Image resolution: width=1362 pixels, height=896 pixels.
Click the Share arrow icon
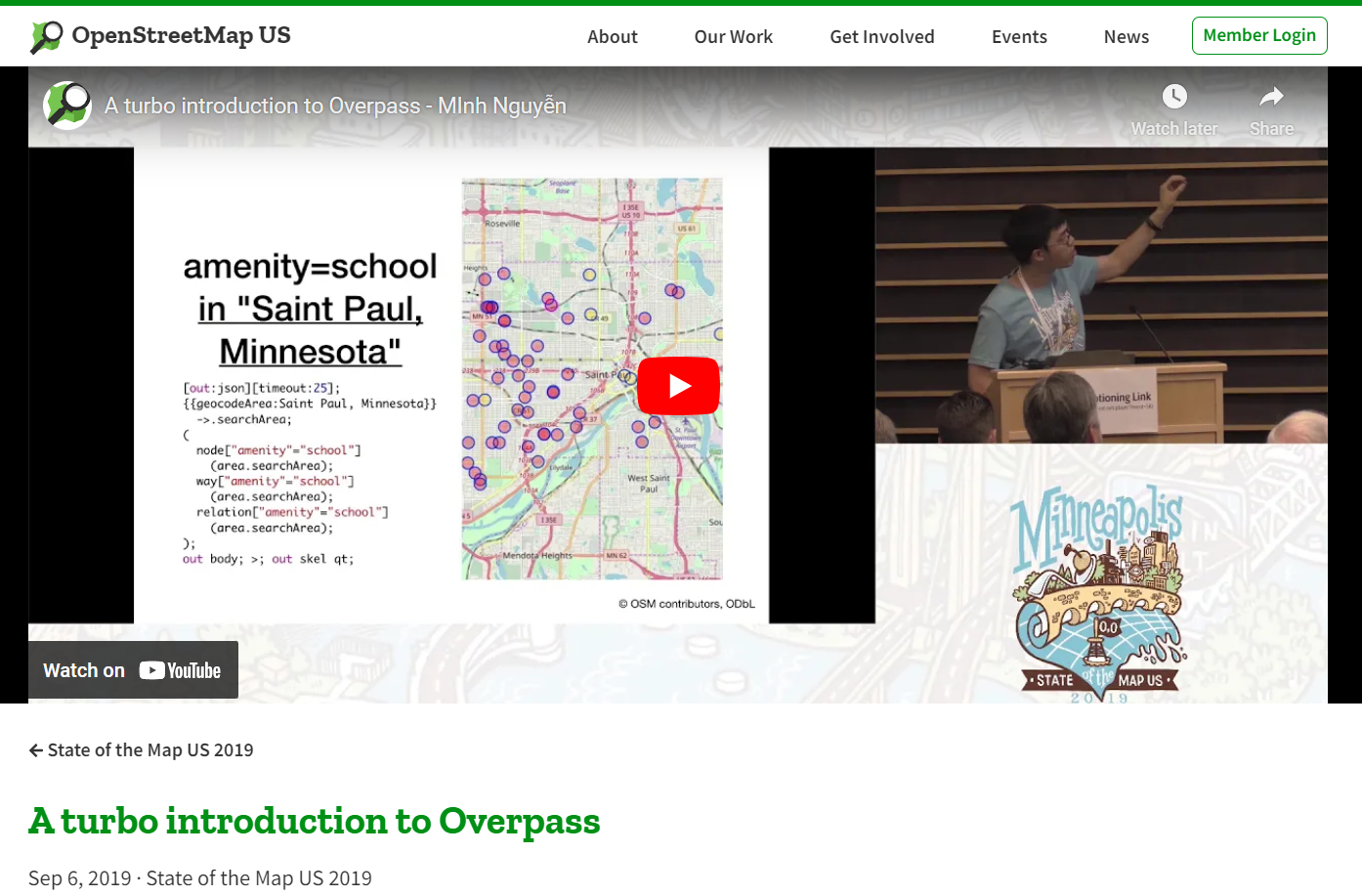(1271, 96)
